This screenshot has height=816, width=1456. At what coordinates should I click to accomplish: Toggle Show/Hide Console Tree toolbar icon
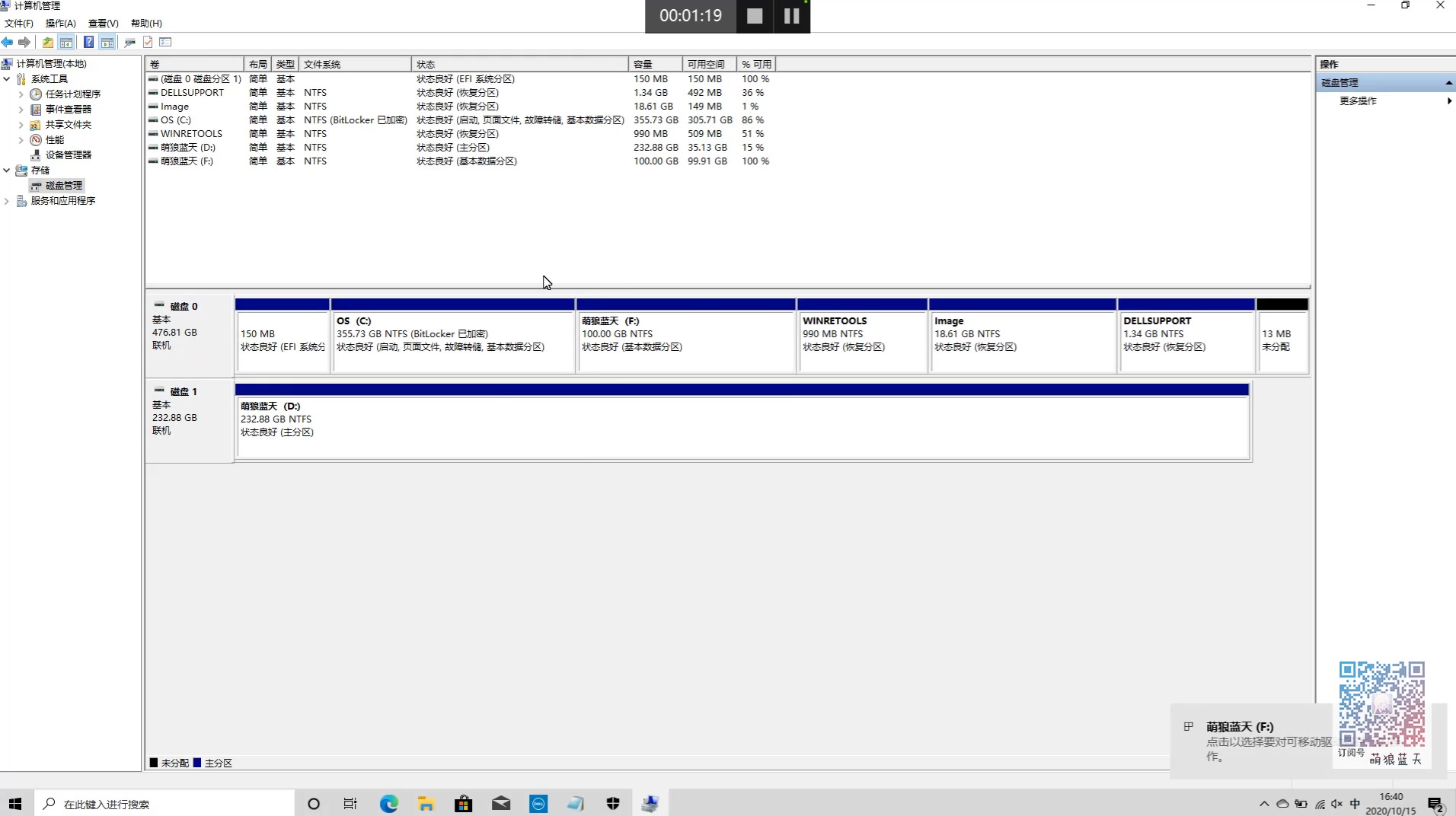point(66,43)
